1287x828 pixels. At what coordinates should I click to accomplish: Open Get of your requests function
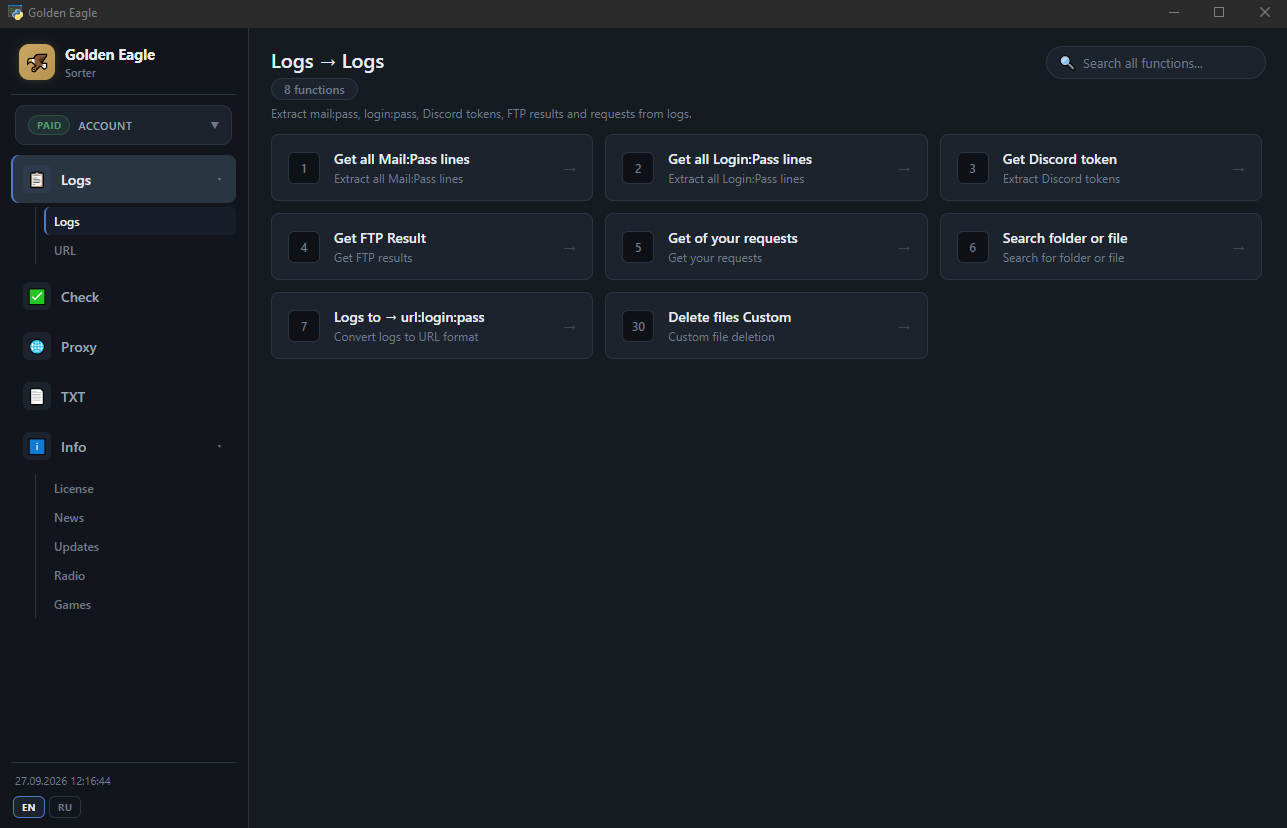point(766,247)
